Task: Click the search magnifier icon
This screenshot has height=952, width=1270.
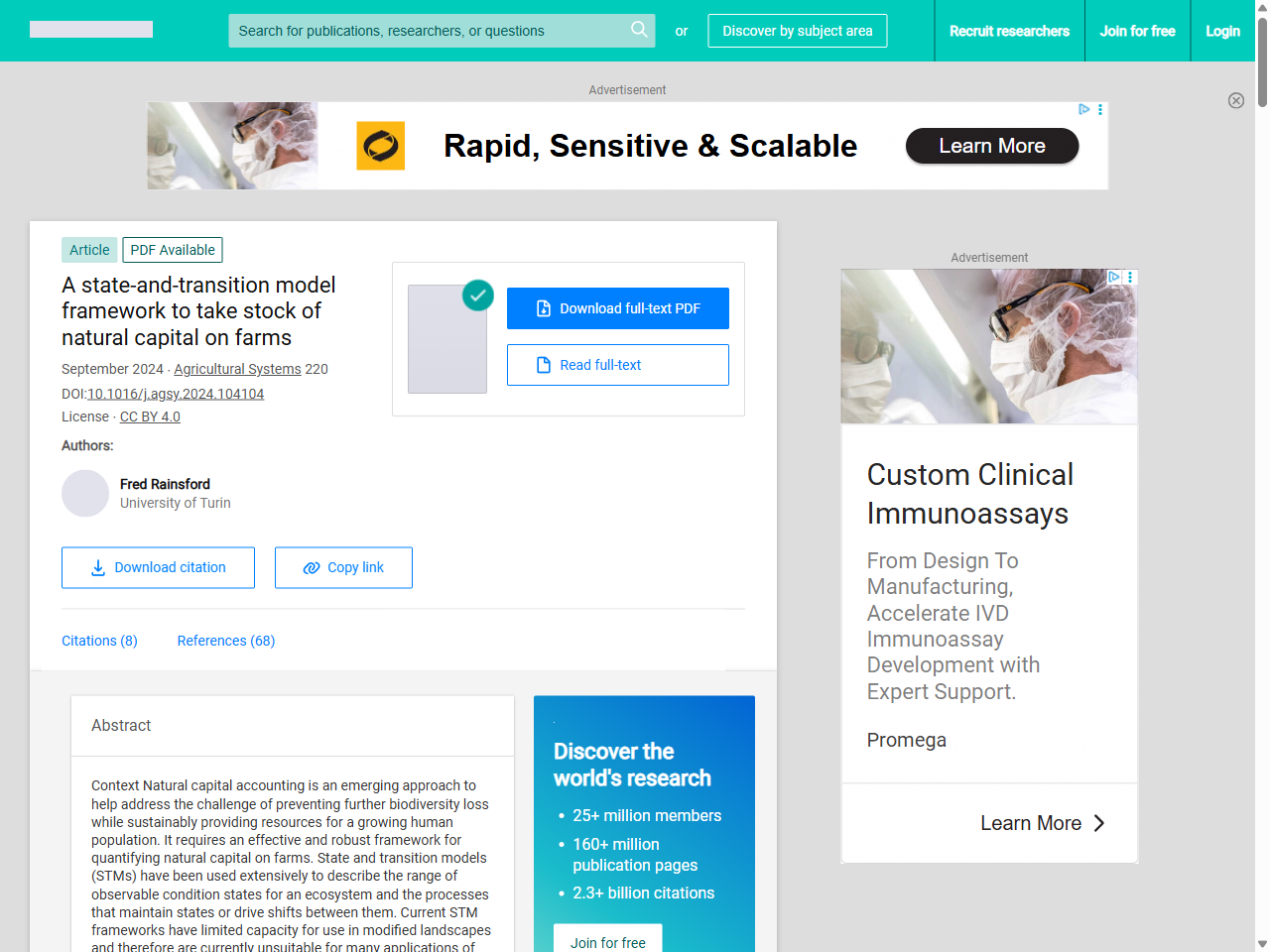Action: pyautogui.click(x=639, y=30)
